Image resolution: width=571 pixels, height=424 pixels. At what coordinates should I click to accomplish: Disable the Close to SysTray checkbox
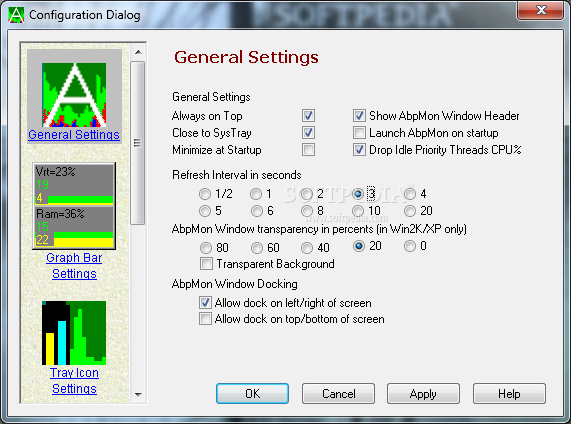coord(308,133)
